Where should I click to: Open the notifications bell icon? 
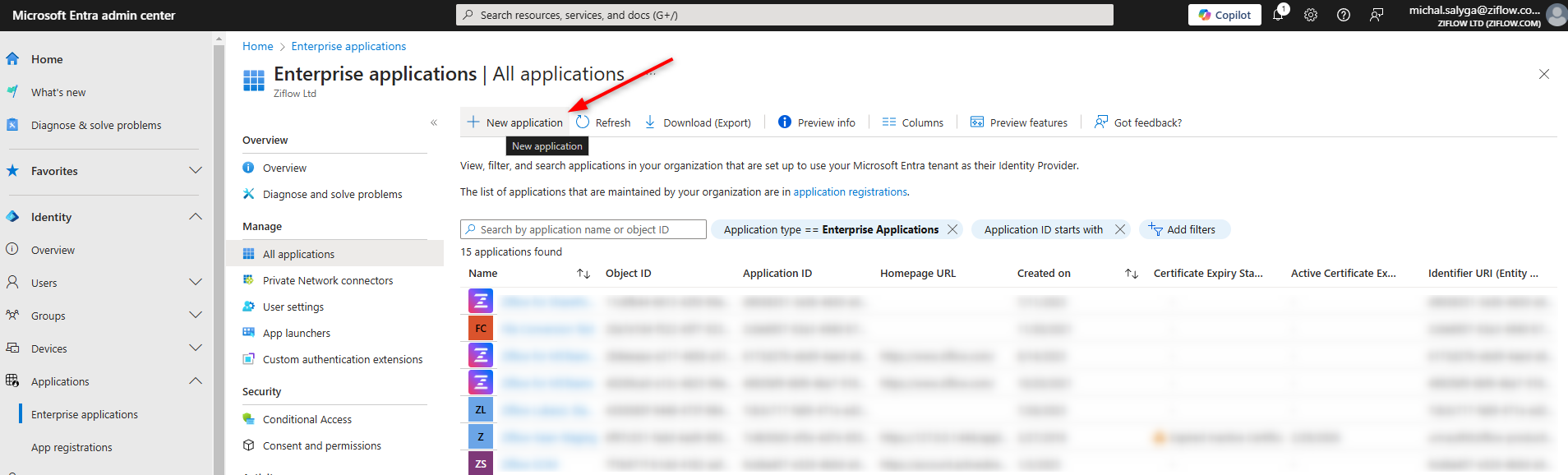click(1278, 15)
